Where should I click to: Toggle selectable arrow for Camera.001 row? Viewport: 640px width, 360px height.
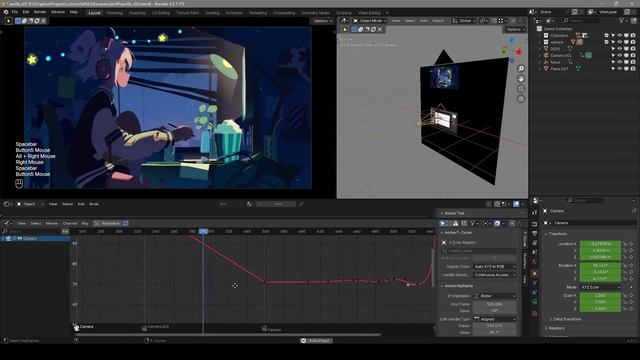pyautogui.click(x=613, y=55)
